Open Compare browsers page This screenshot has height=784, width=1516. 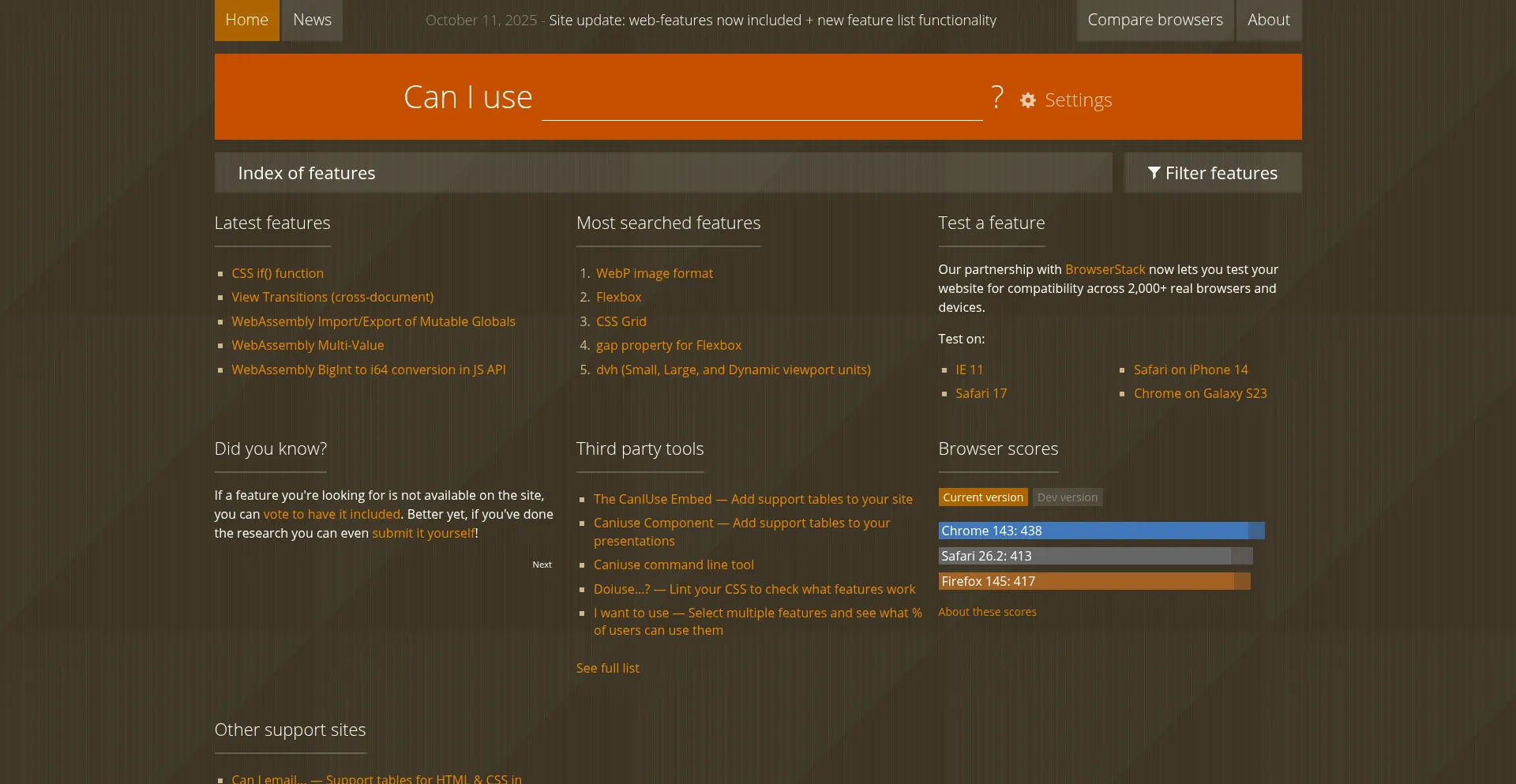tap(1154, 20)
